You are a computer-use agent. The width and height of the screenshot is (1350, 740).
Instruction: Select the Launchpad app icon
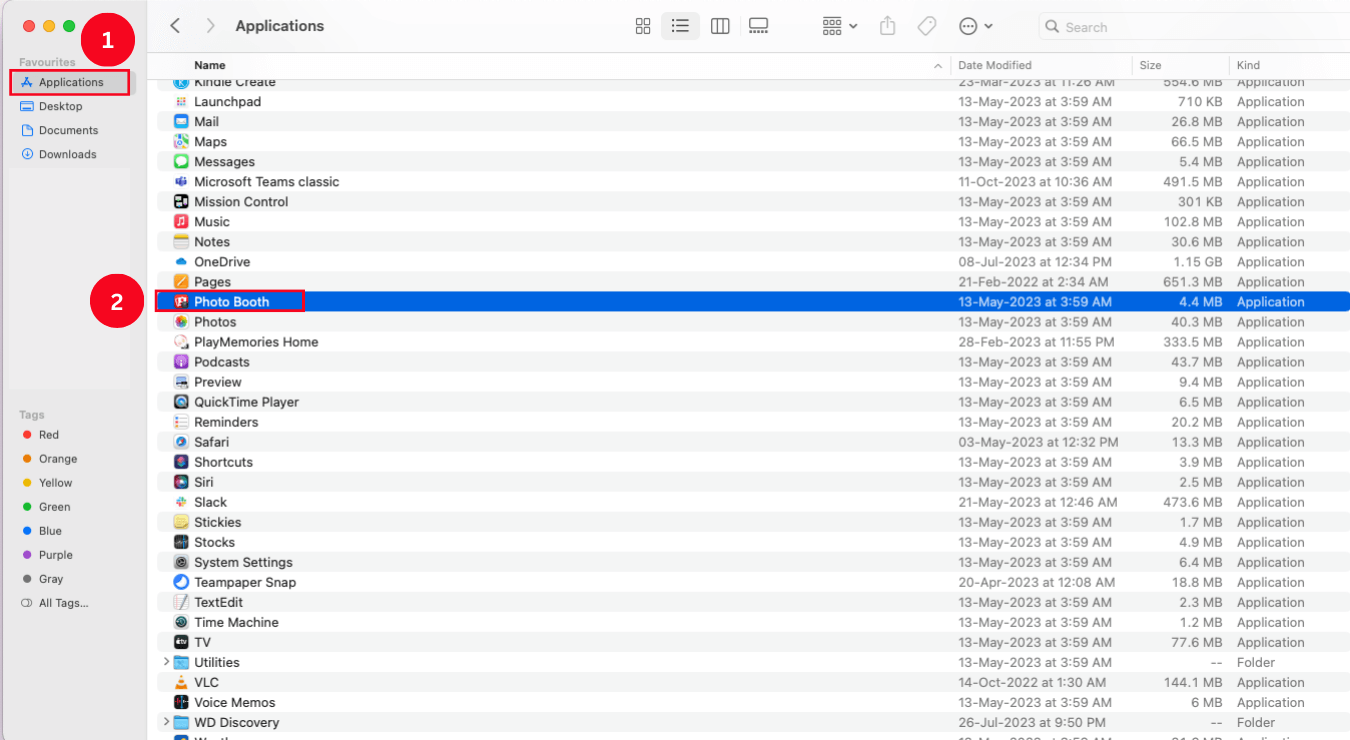[181, 102]
